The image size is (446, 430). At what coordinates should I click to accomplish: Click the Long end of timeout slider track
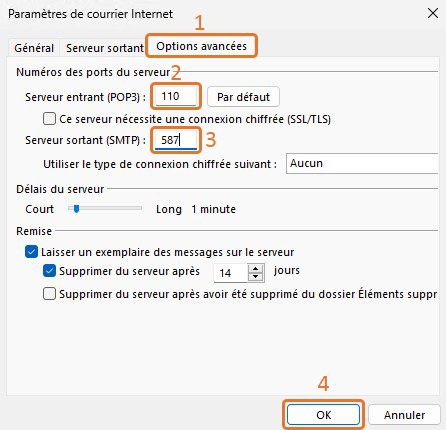click(x=138, y=208)
